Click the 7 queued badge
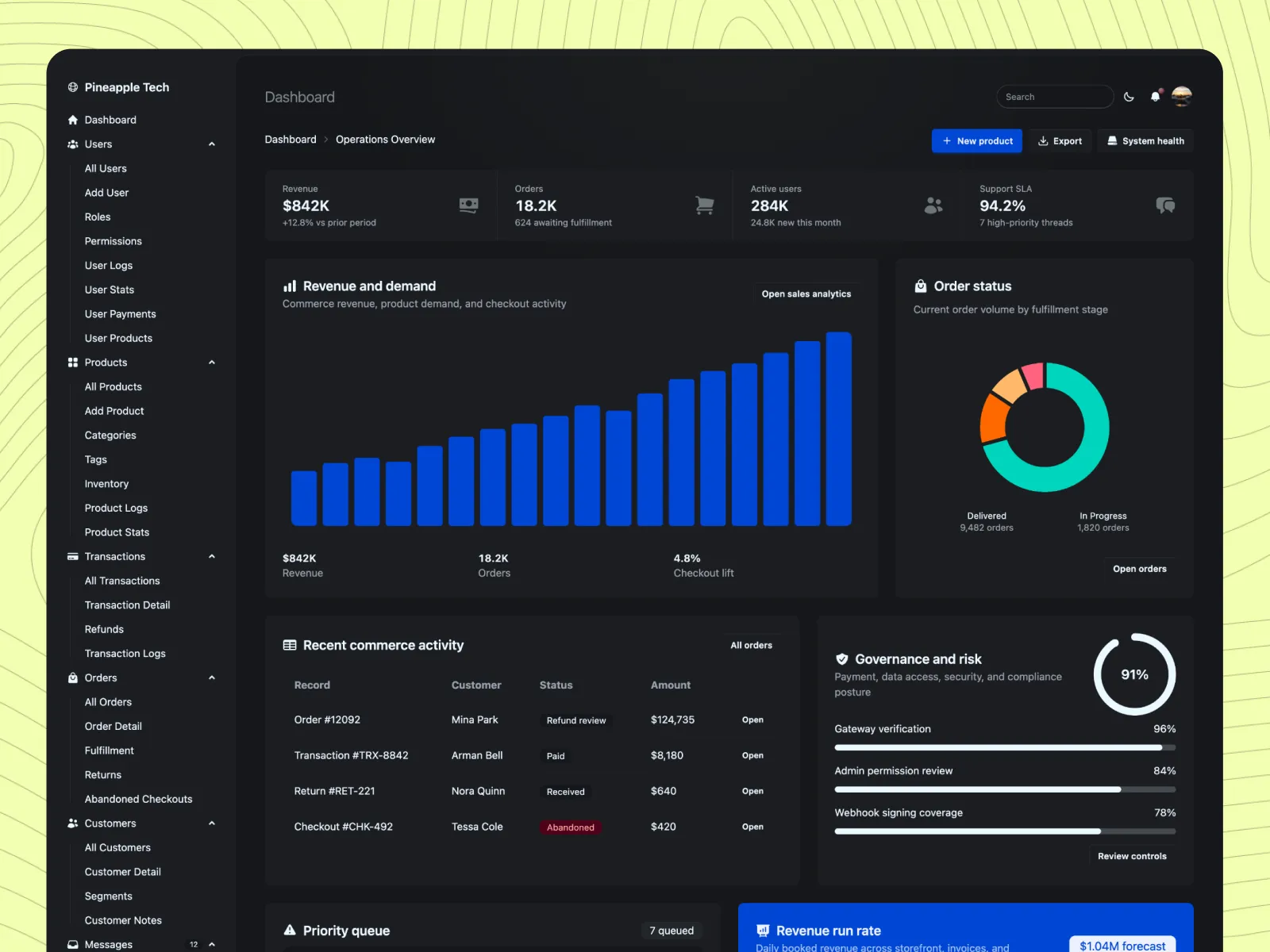The image size is (1270, 952). pos(672,931)
